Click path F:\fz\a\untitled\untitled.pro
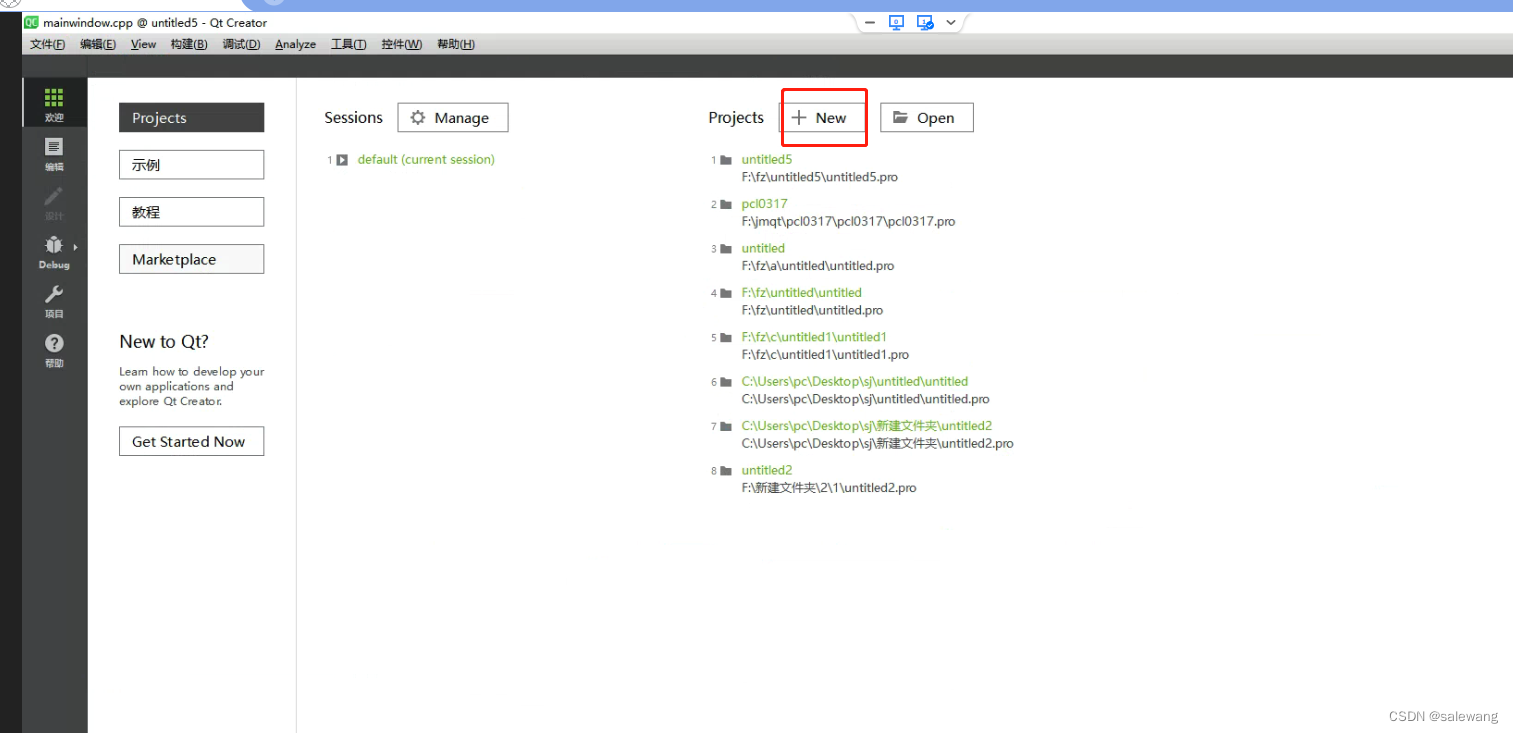1513x733 pixels. pos(818,266)
